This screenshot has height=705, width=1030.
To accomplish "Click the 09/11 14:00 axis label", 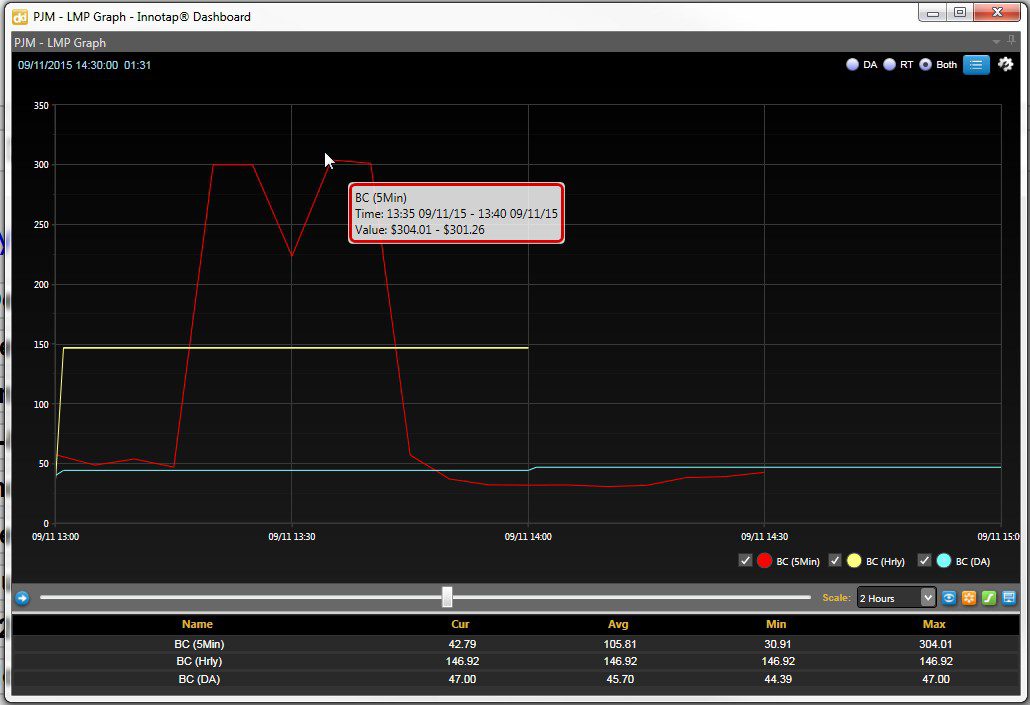I will [528, 537].
